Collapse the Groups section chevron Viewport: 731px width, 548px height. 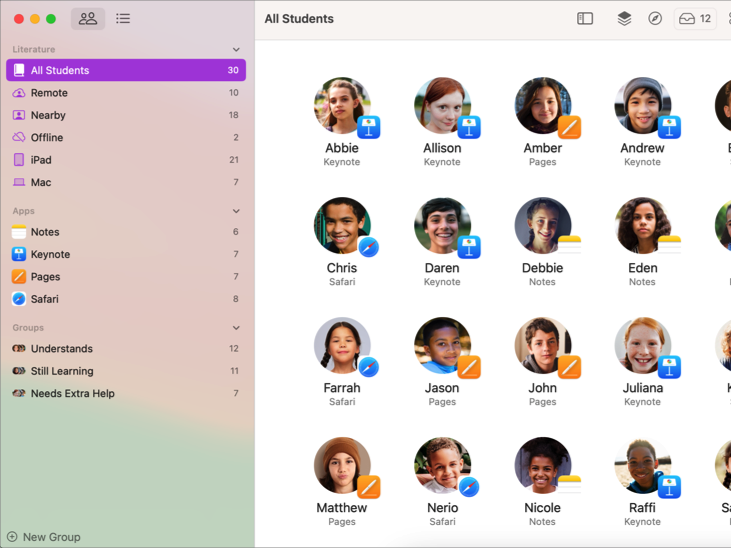(x=236, y=328)
